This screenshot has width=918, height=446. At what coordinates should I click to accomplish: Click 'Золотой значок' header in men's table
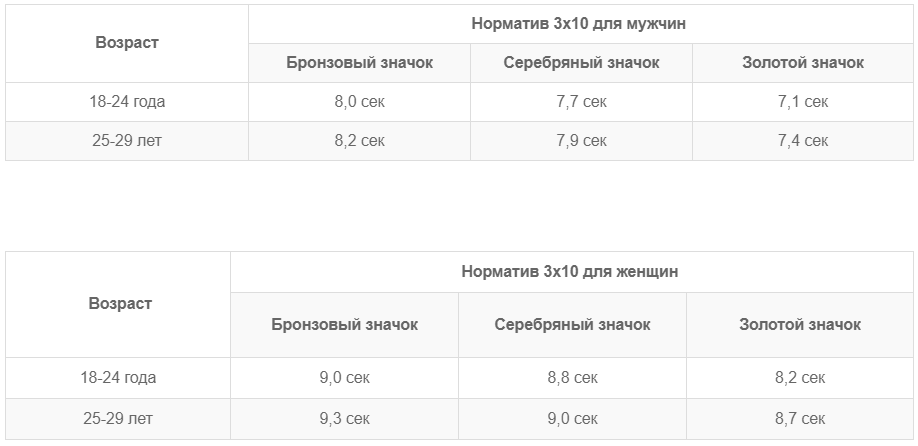click(803, 63)
